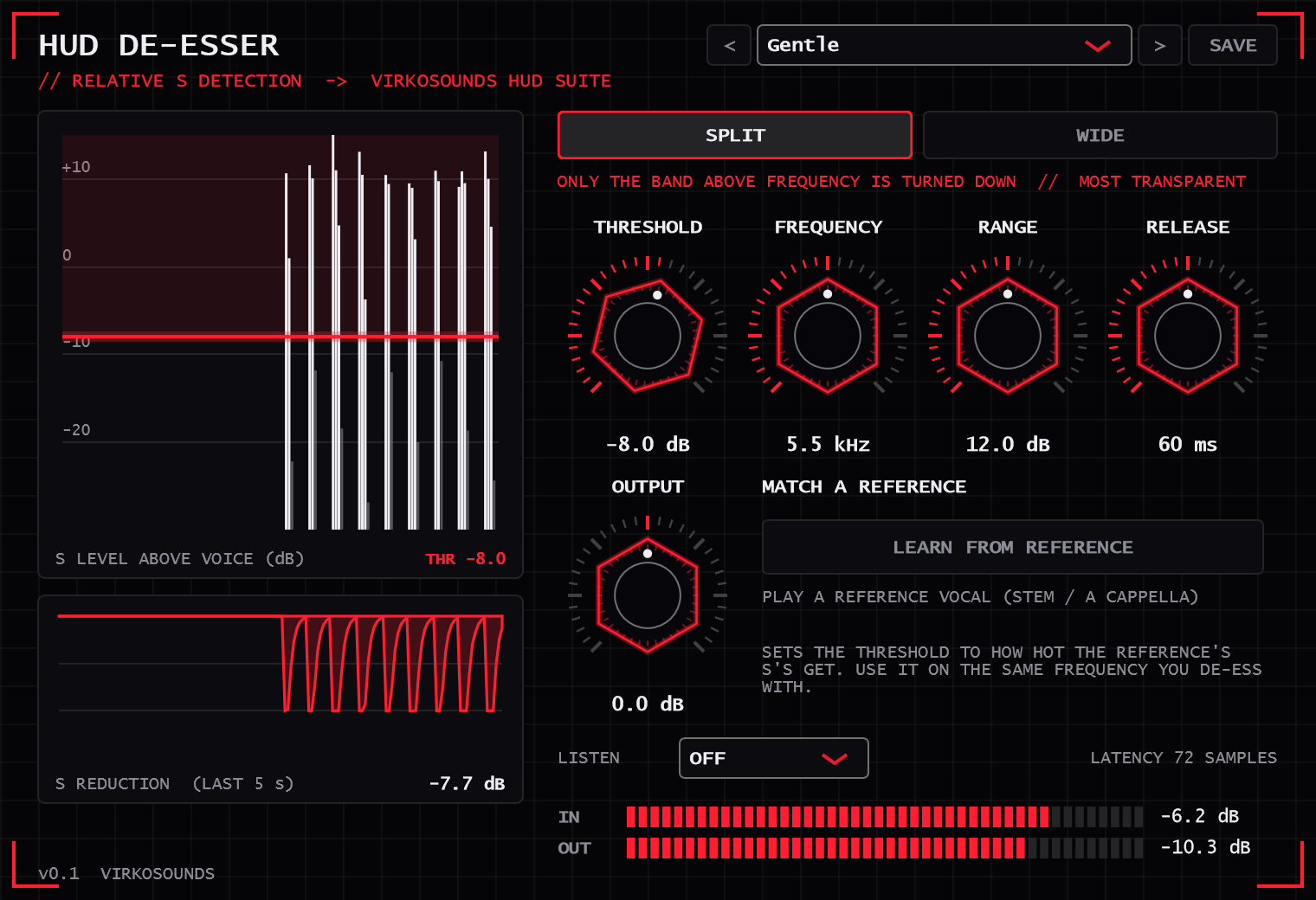The width and height of the screenshot is (1316, 900).
Task: Open the Gentle preset dropdown
Action: tap(944, 45)
